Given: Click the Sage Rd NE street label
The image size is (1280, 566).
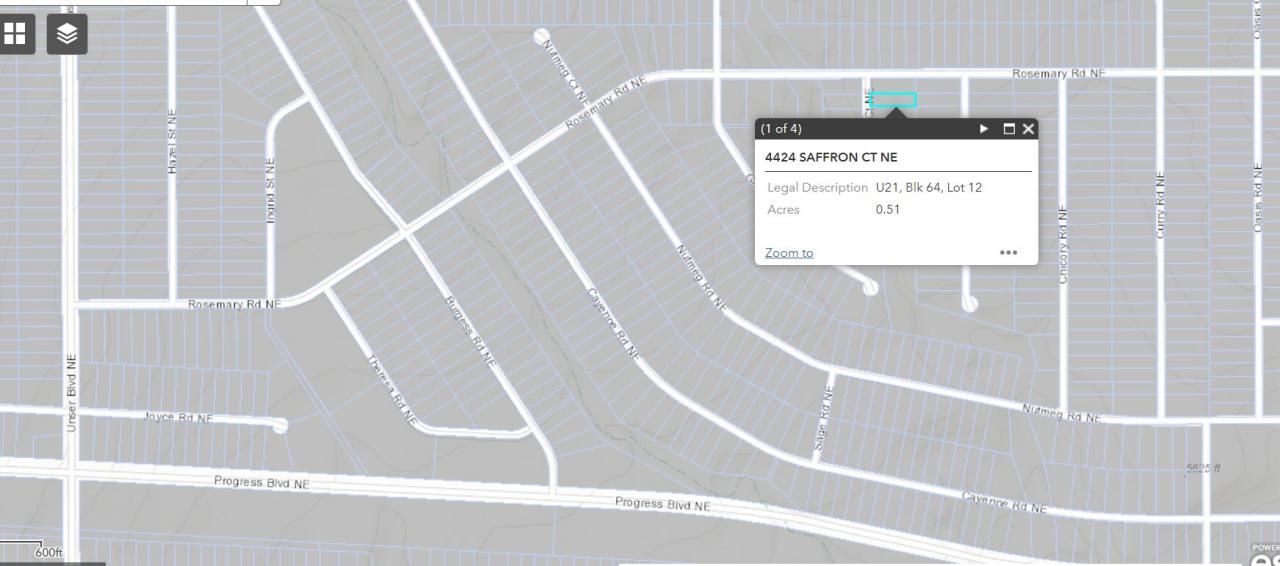Looking at the screenshot, I should coord(823,420).
